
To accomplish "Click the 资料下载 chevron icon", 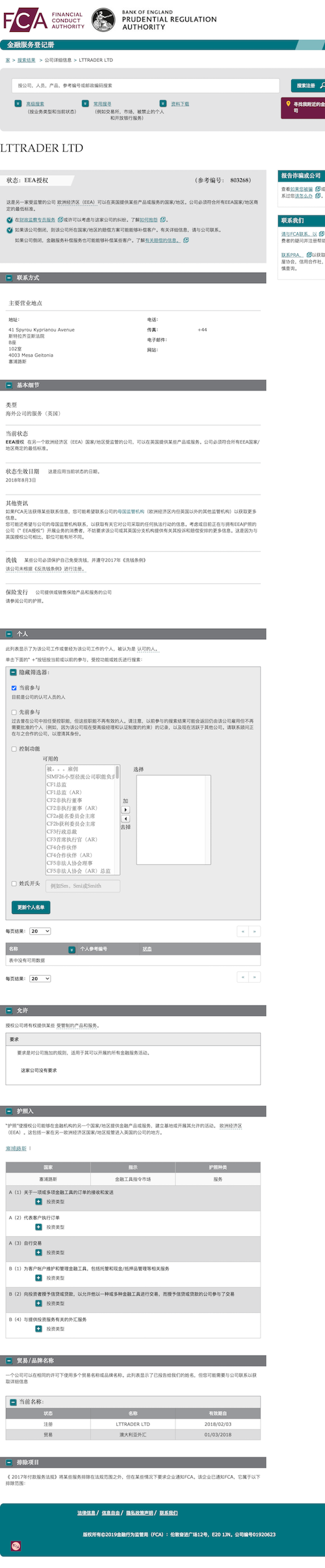I will click(x=163, y=103).
